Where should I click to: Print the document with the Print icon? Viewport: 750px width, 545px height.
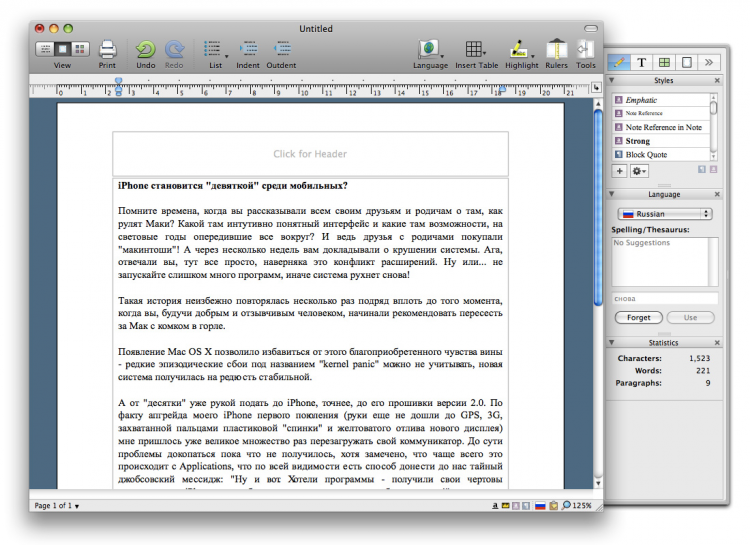coord(107,49)
